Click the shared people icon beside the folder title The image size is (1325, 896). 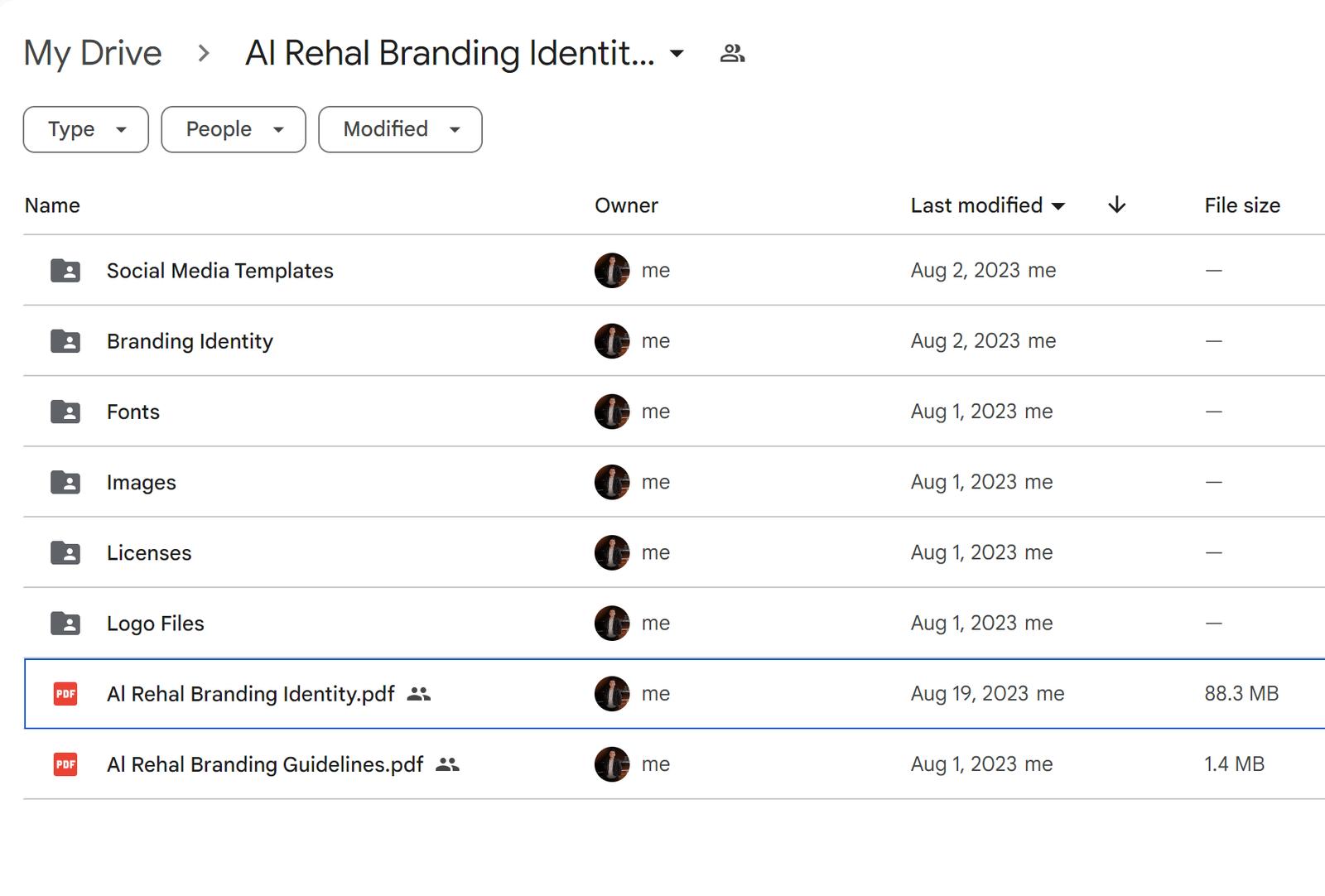(x=732, y=54)
